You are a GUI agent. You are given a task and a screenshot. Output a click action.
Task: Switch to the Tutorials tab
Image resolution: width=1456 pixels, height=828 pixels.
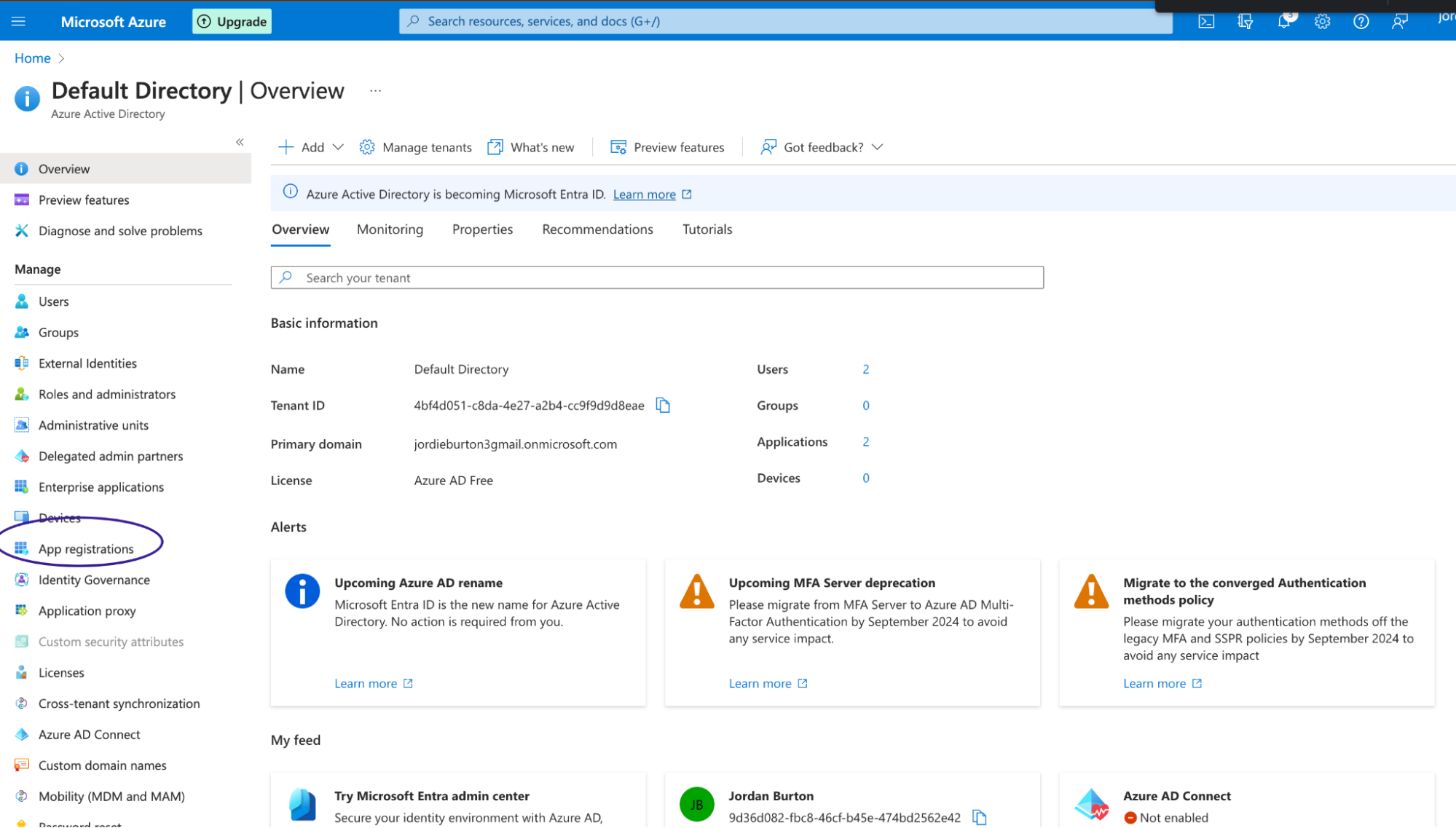(x=707, y=229)
